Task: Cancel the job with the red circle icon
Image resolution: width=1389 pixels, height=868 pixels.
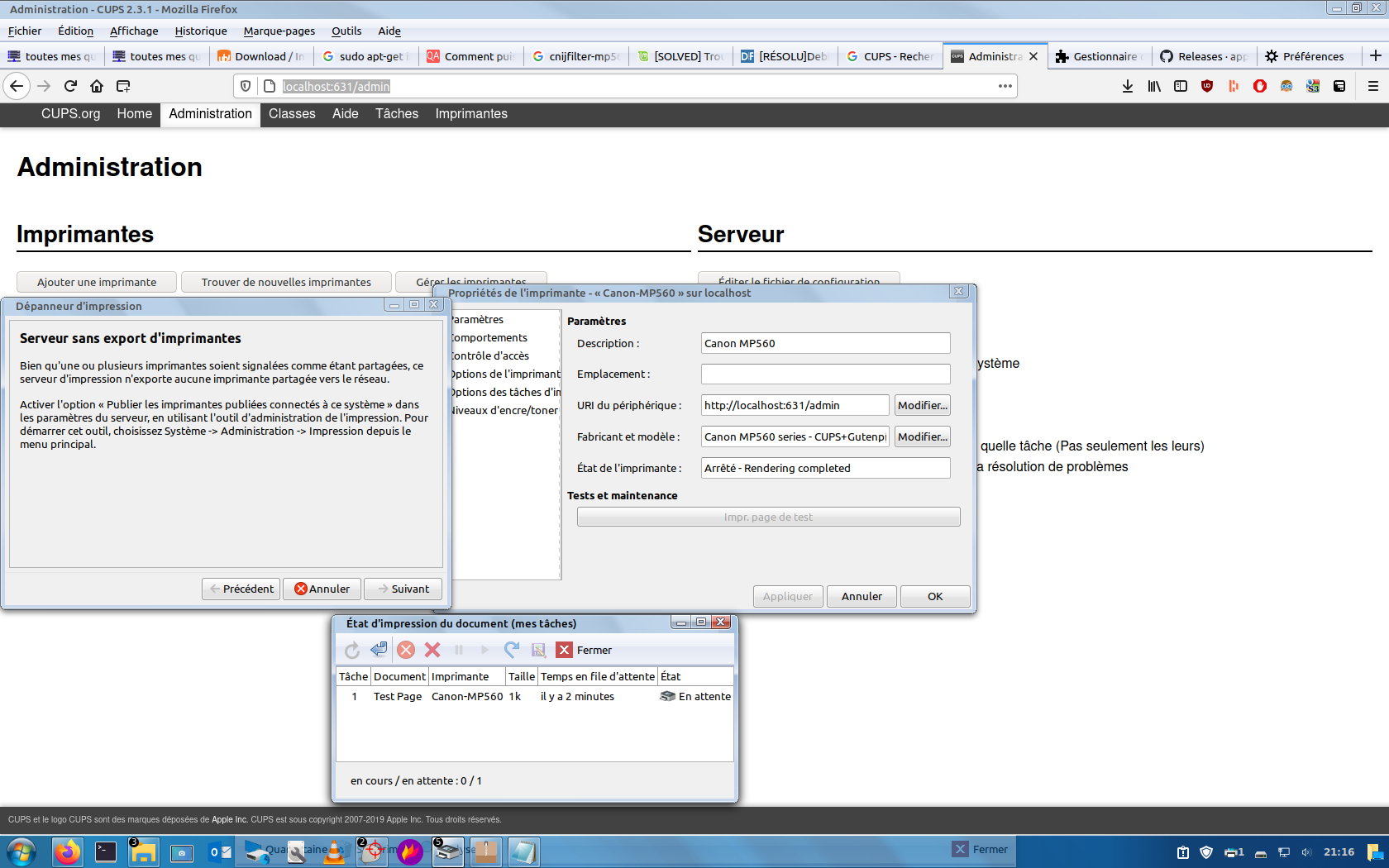Action: (x=406, y=650)
